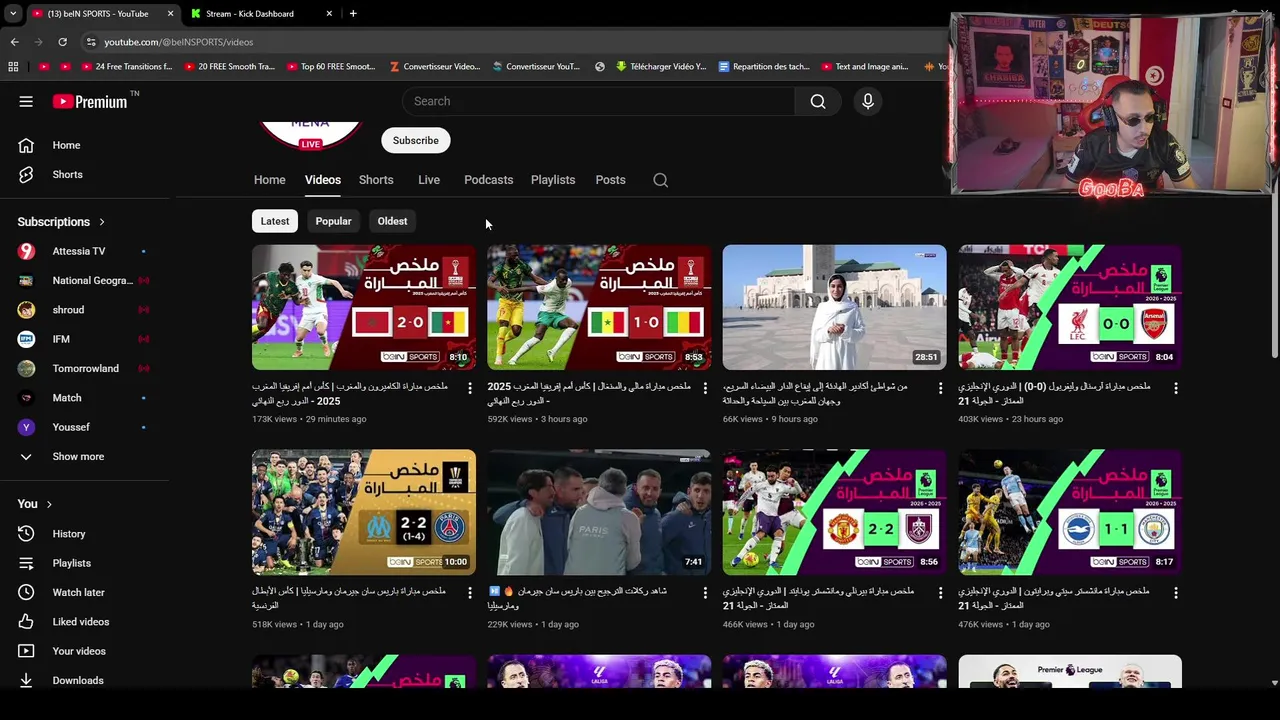This screenshot has height=720, width=1280.
Task: Open options menu for 476K views video
Action: [1176, 593]
